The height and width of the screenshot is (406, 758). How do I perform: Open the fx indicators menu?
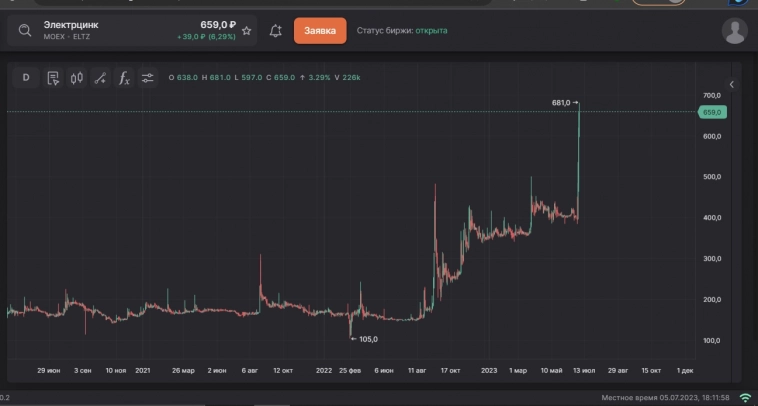click(x=124, y=77)
